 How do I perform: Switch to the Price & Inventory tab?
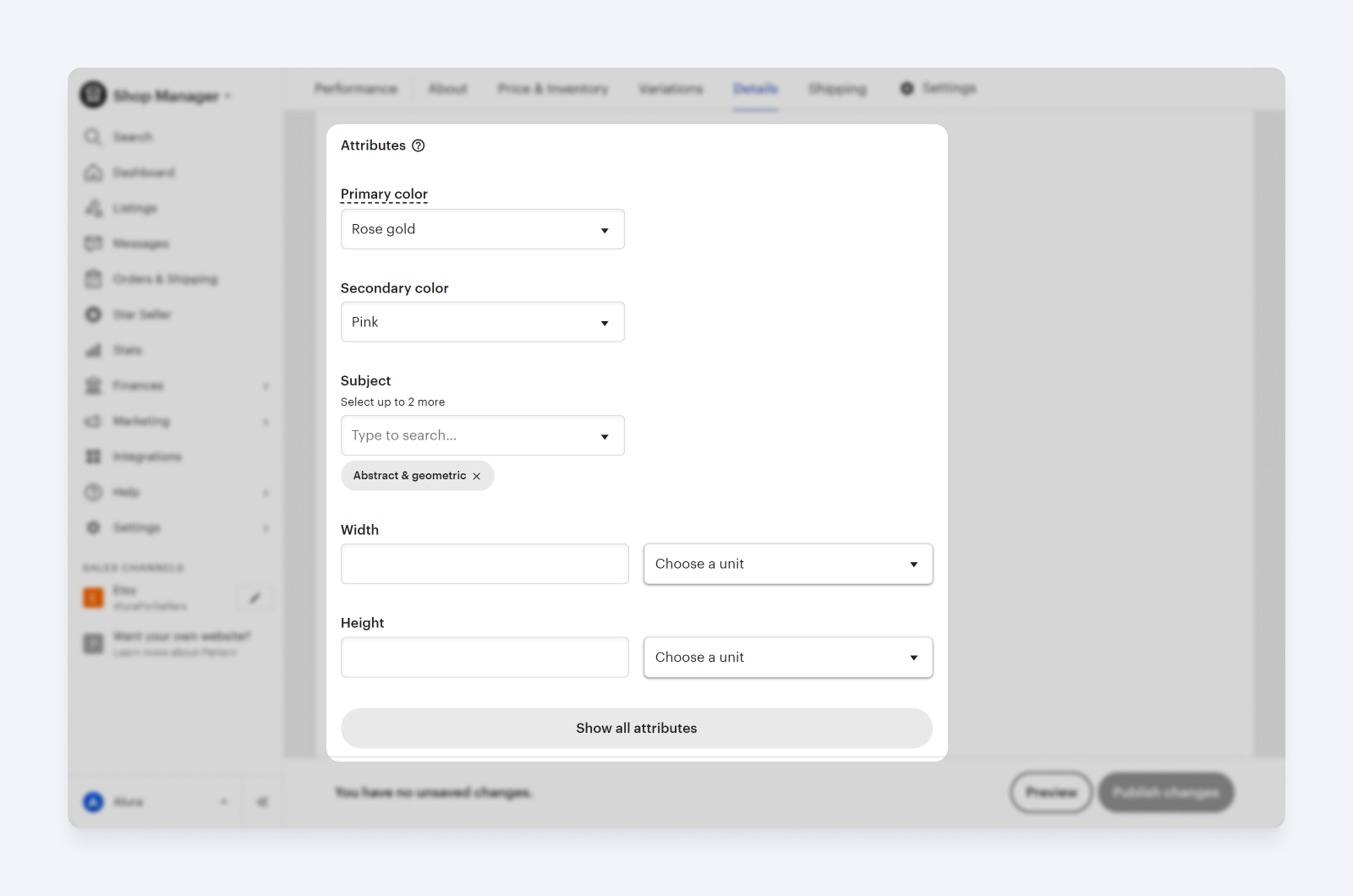coord(553,89)
